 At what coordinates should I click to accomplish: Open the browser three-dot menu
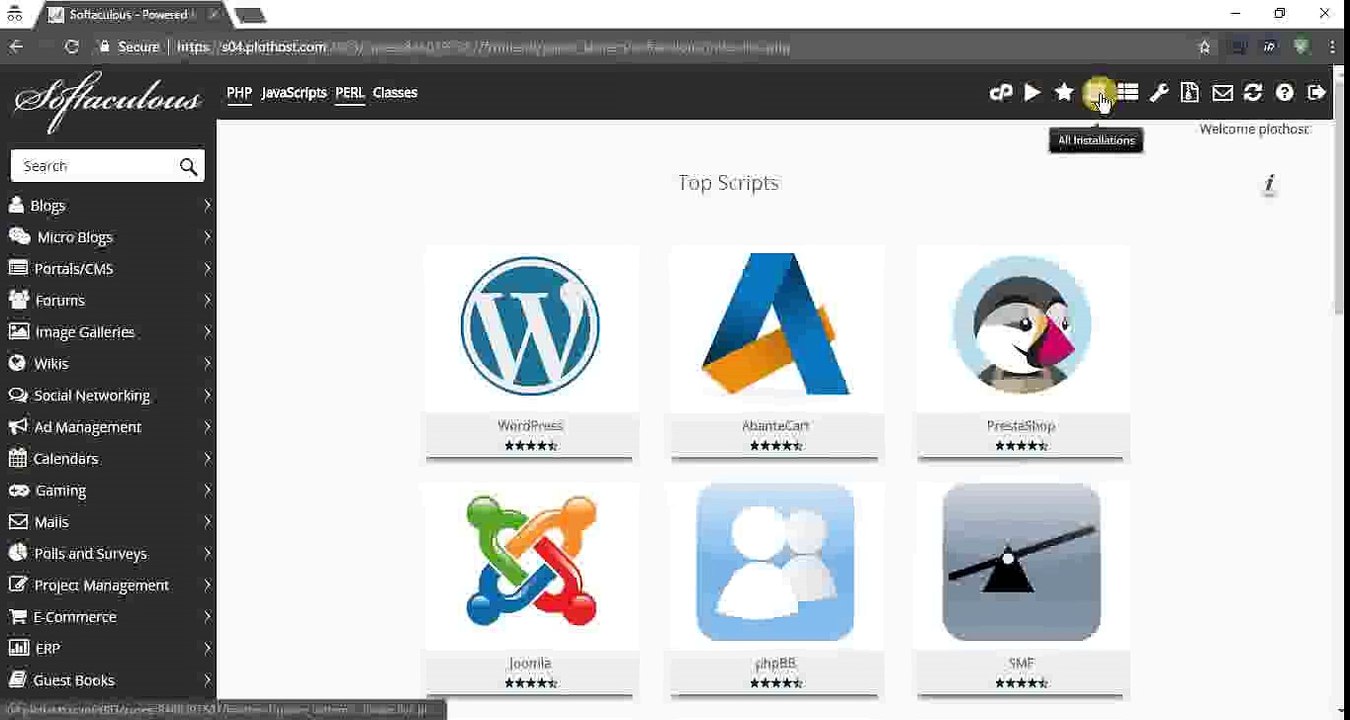pos(1332,47)
